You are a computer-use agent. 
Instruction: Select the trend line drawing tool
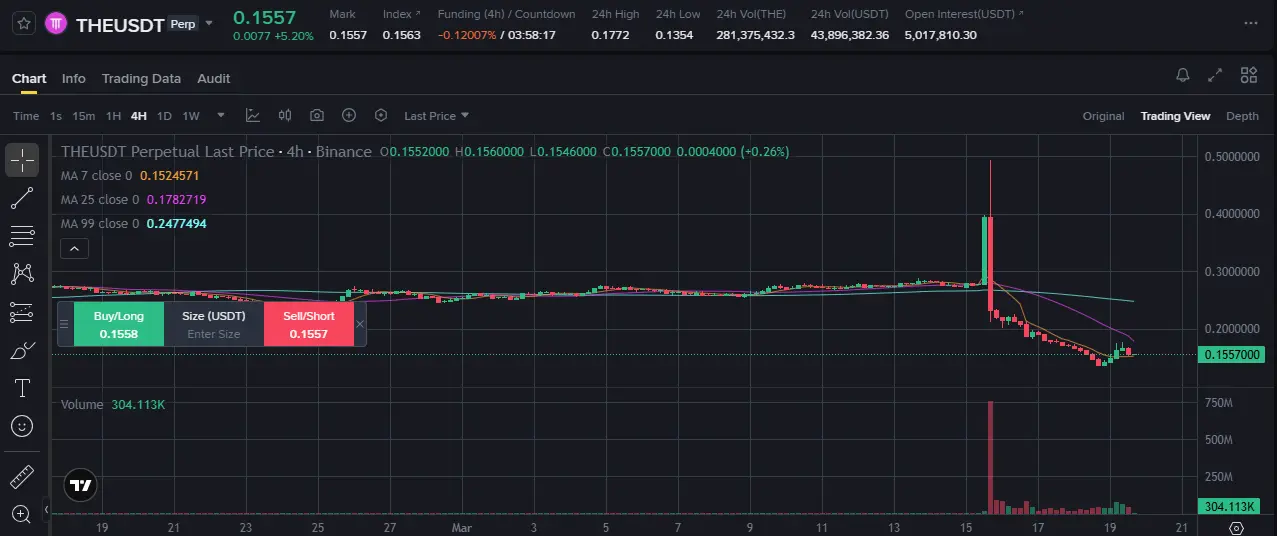tap(22, 198)
